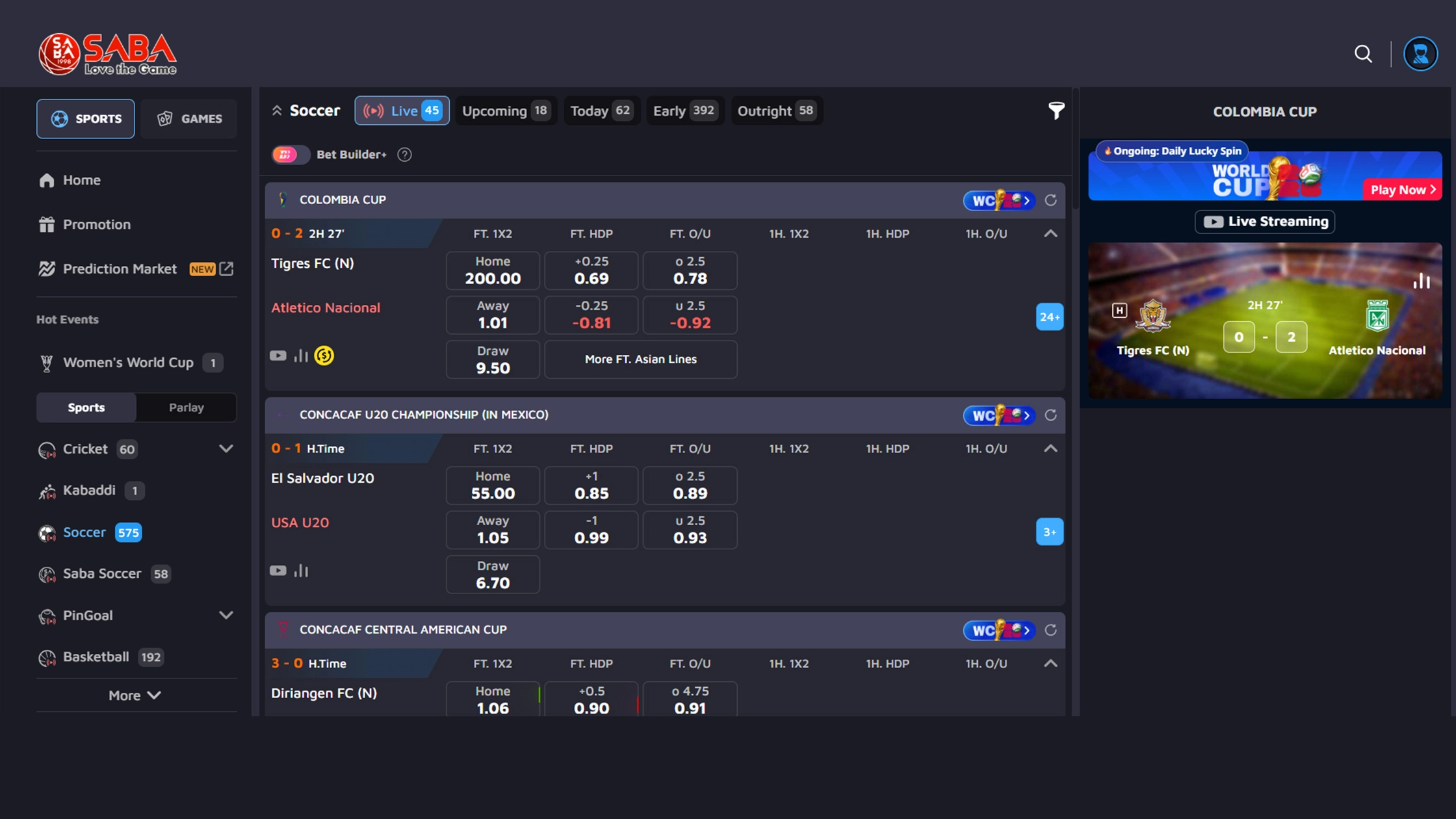Click Play Now on World Cup banner

(1403, 190)
